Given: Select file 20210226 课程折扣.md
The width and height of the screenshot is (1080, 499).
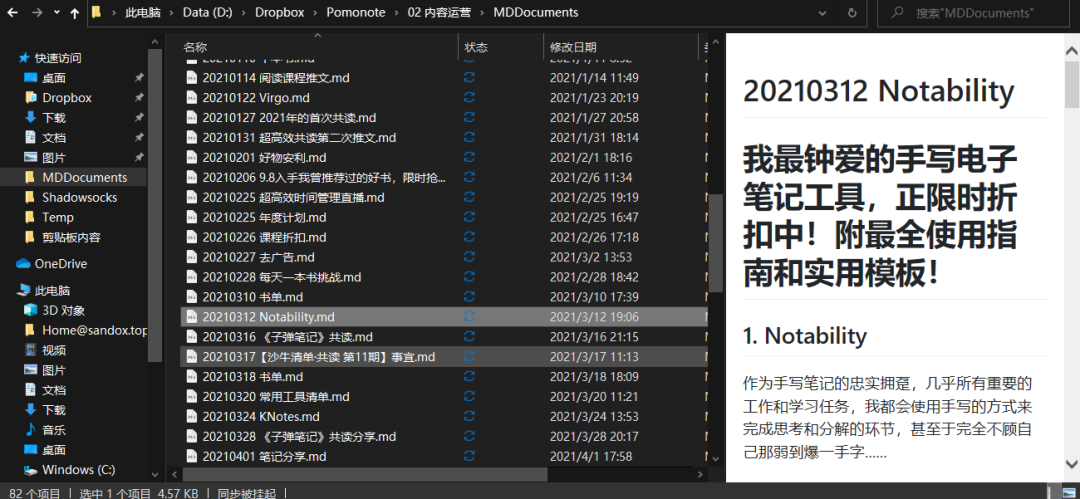Looking at the screenshot, I should click(x=264, y=238).
